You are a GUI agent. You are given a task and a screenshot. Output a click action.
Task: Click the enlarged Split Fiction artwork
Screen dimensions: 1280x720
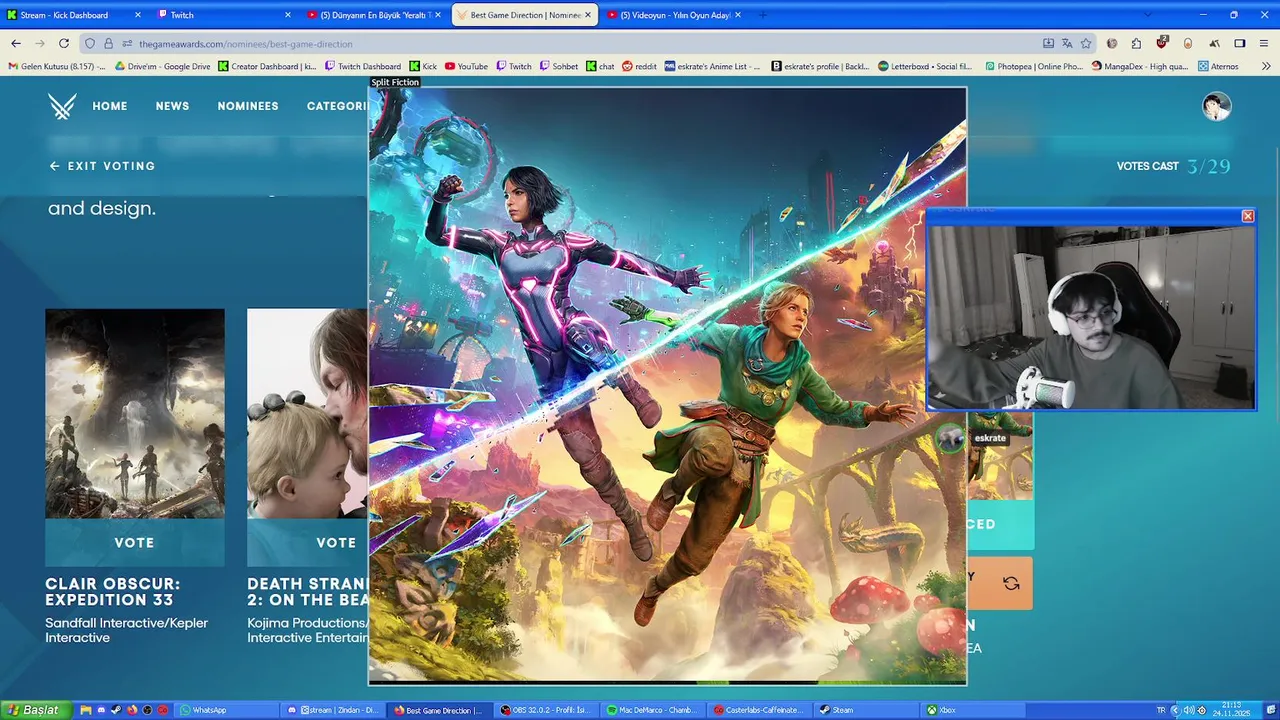pyautogui.click(x=668, y=386)
